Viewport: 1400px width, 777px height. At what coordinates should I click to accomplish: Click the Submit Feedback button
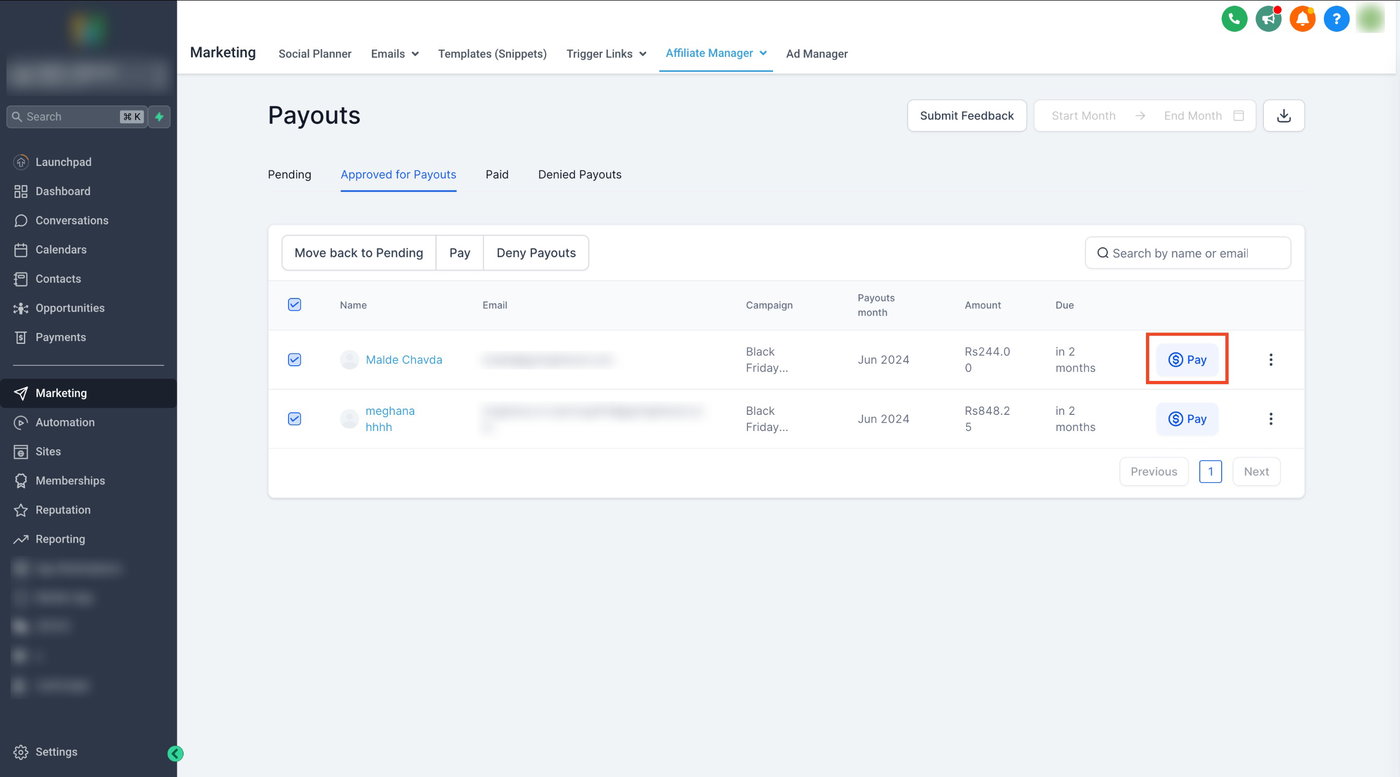966,116
